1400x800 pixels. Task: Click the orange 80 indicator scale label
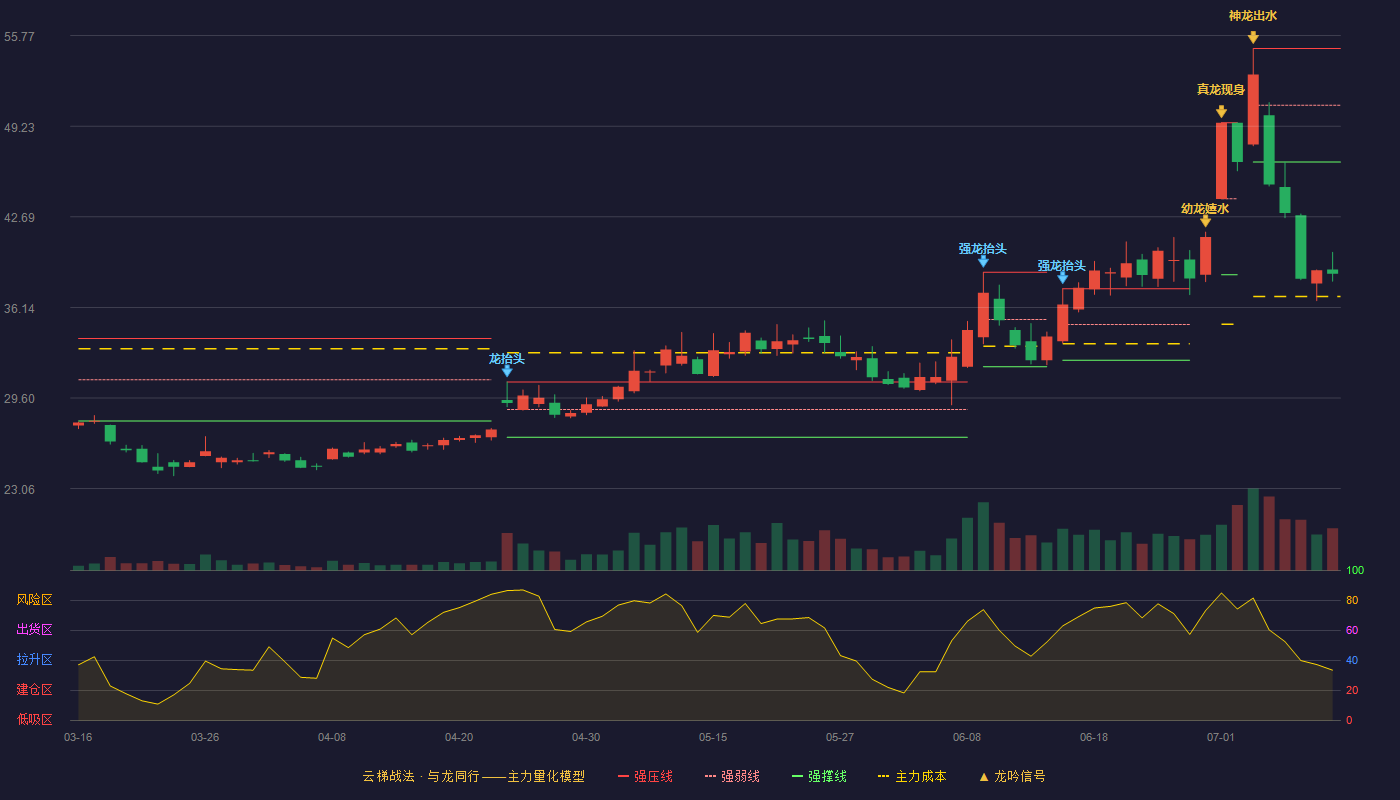click(x=1352, y=600)
